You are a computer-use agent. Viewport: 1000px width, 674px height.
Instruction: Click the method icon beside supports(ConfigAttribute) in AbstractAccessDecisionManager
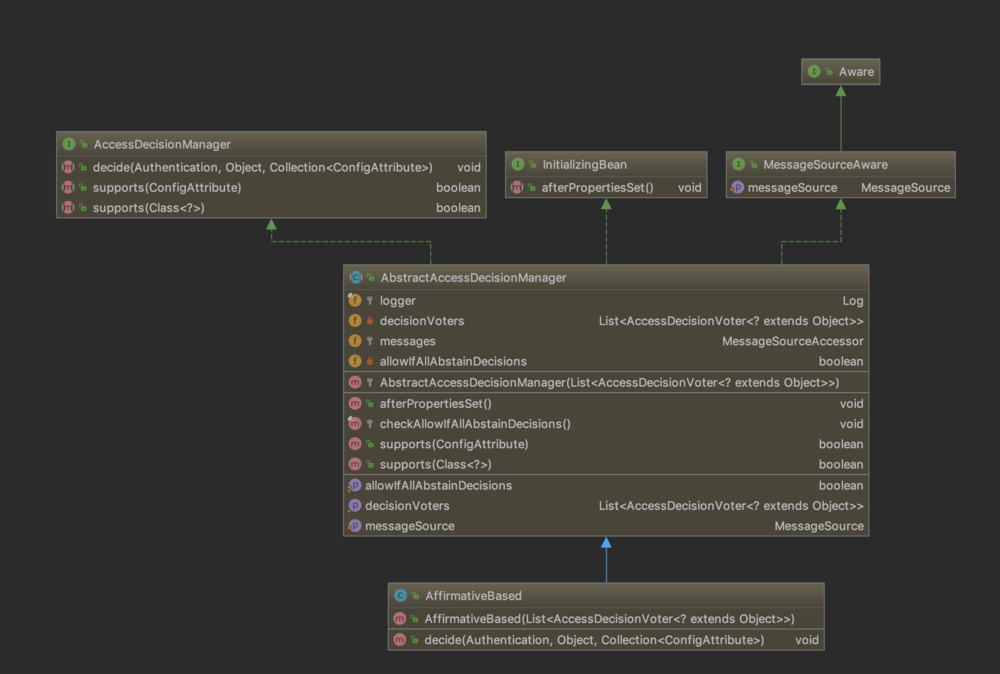click(355, 444)
